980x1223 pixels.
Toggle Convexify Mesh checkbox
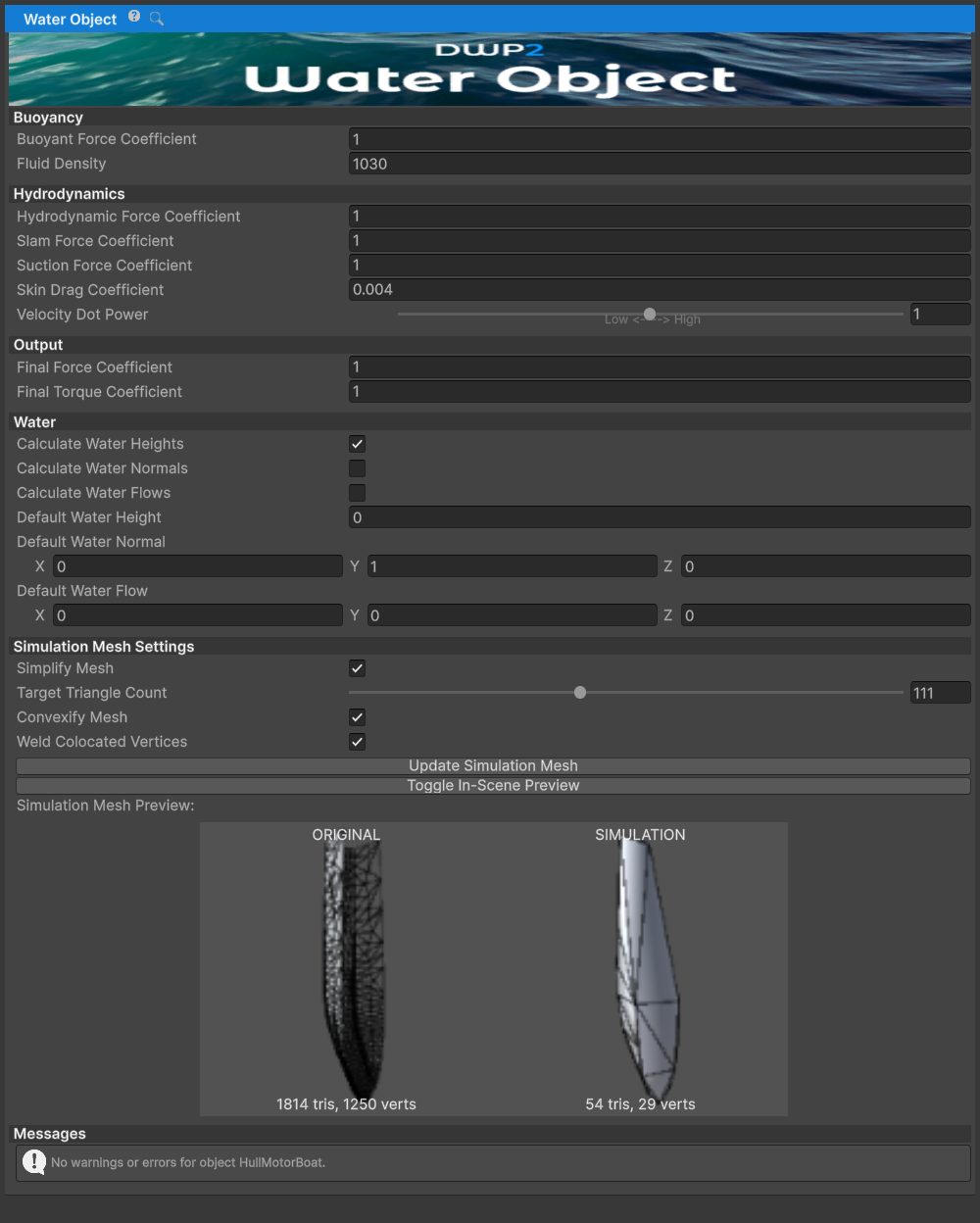tap(358, 717)
